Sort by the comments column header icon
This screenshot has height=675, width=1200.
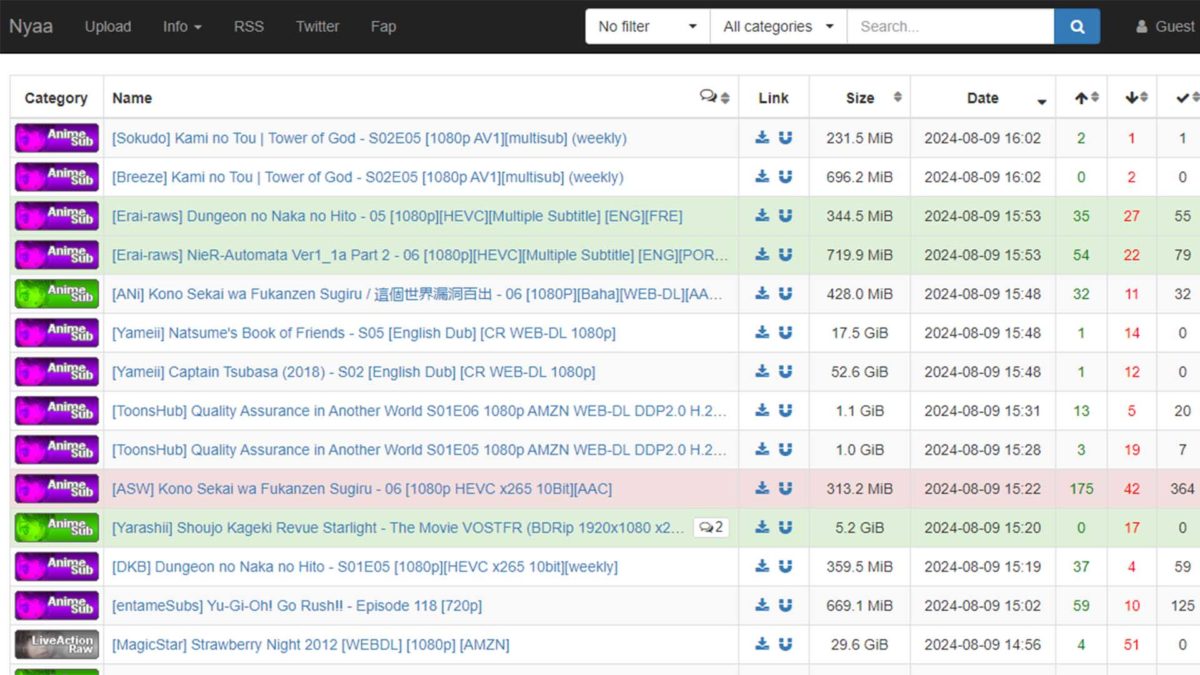tap(714, 97)
